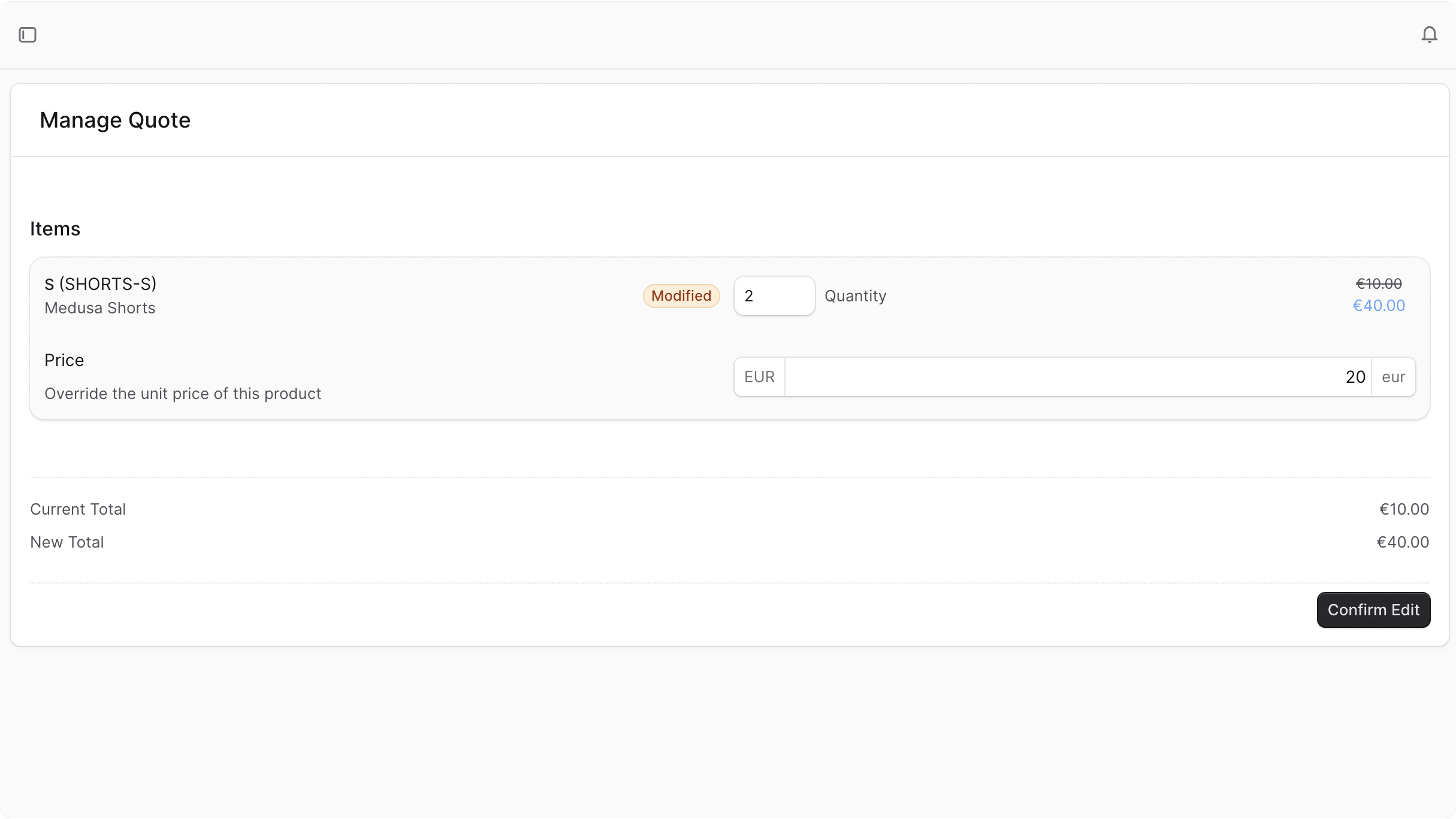Viewport: 1456px width, 819px height.
Task: Click the eur suffix next to price field
Action: [1393, 376]
